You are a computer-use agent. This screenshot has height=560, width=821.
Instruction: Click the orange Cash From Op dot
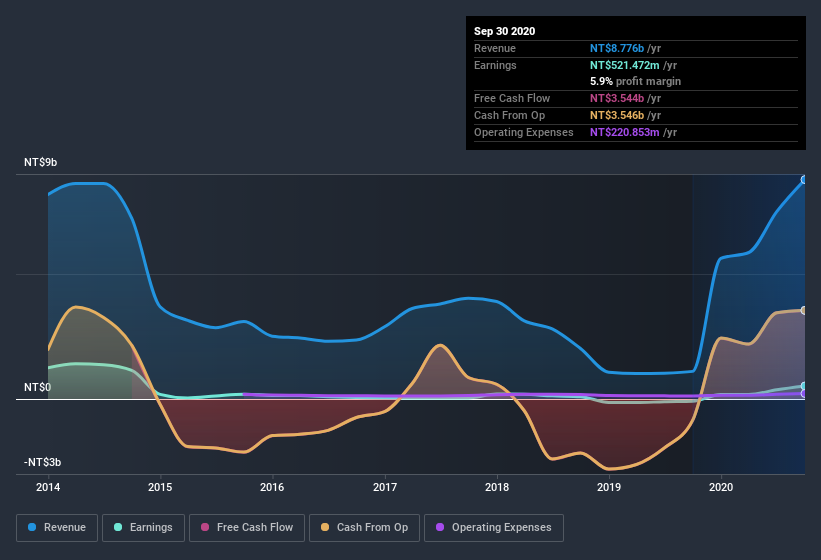tap(325, 527)
